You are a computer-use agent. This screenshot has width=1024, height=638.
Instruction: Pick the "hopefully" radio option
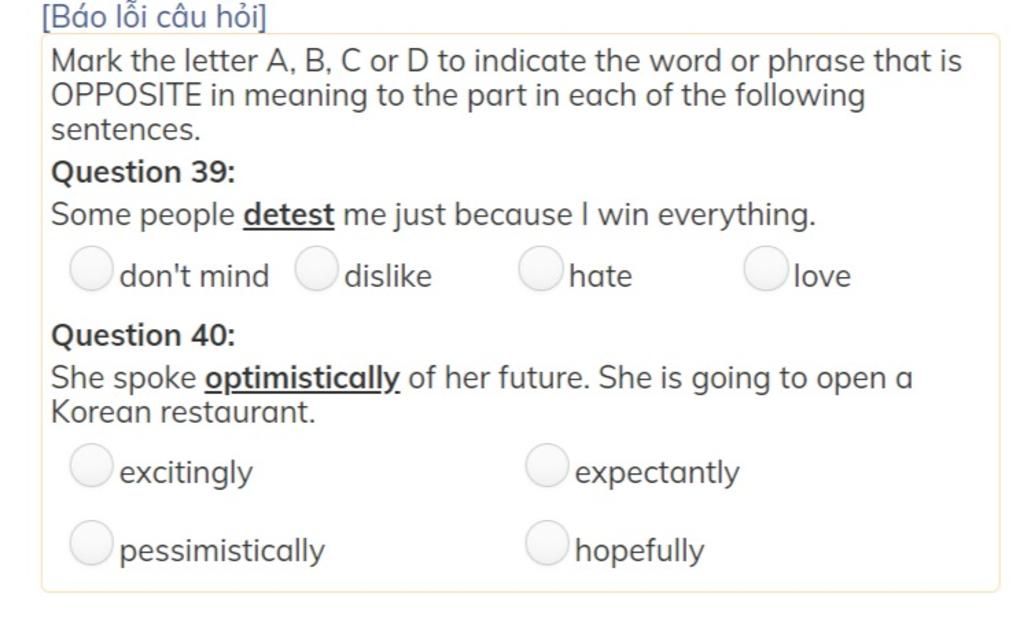(x=547, y=543)
